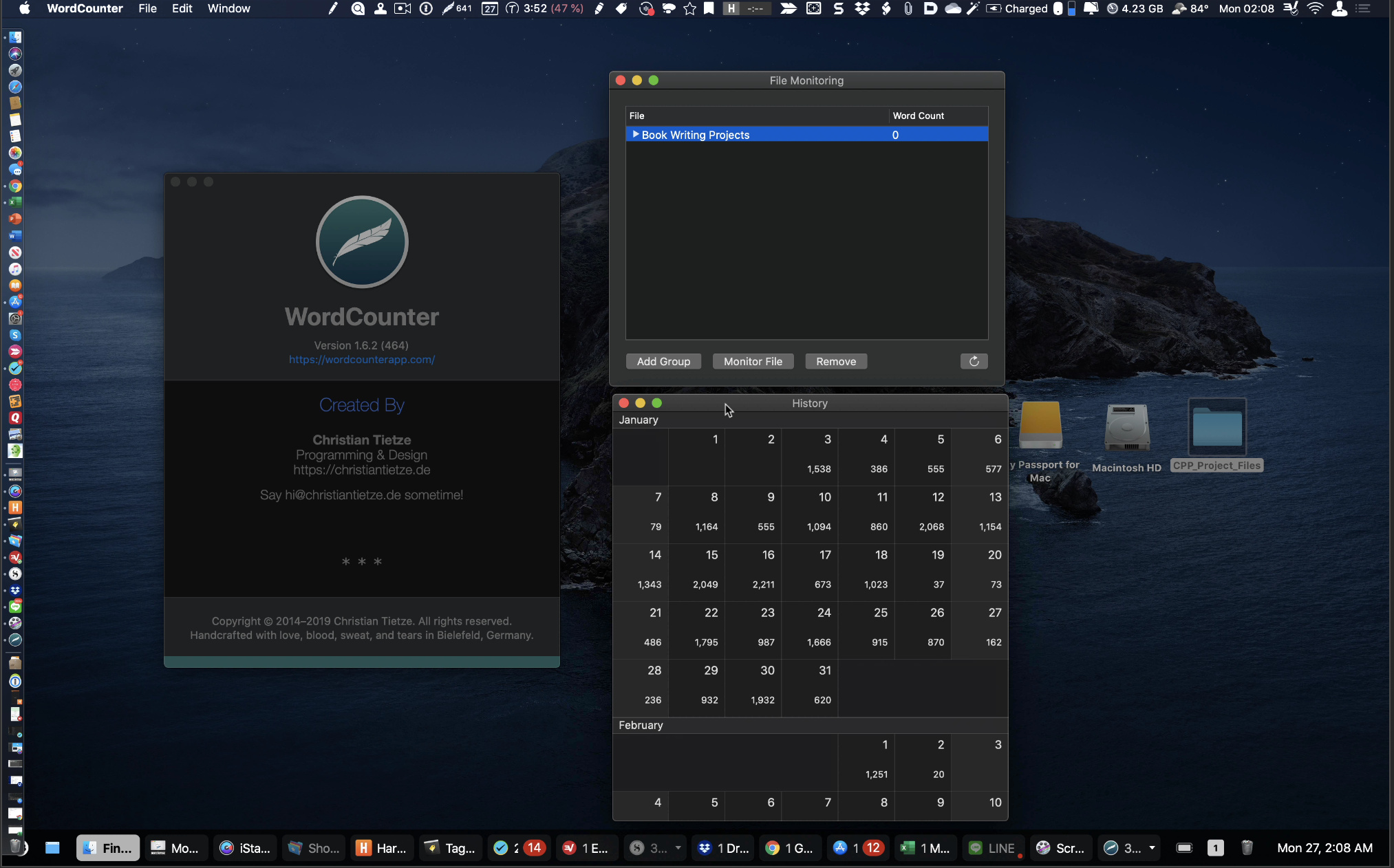
Task: Click the menu bar clock Mon 02:08
Action: (1246, 8)
